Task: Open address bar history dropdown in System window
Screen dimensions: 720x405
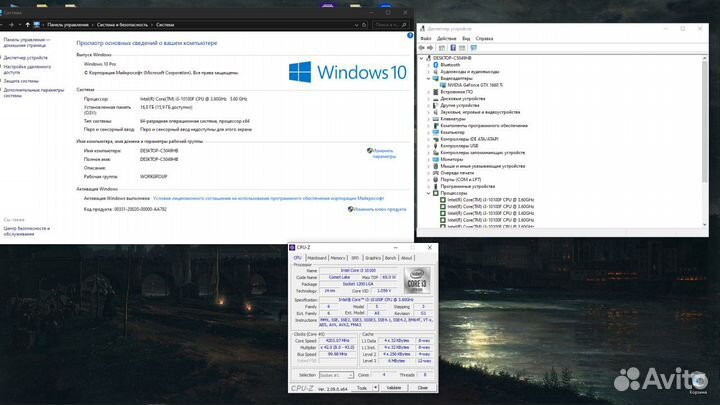Action: 356,25
